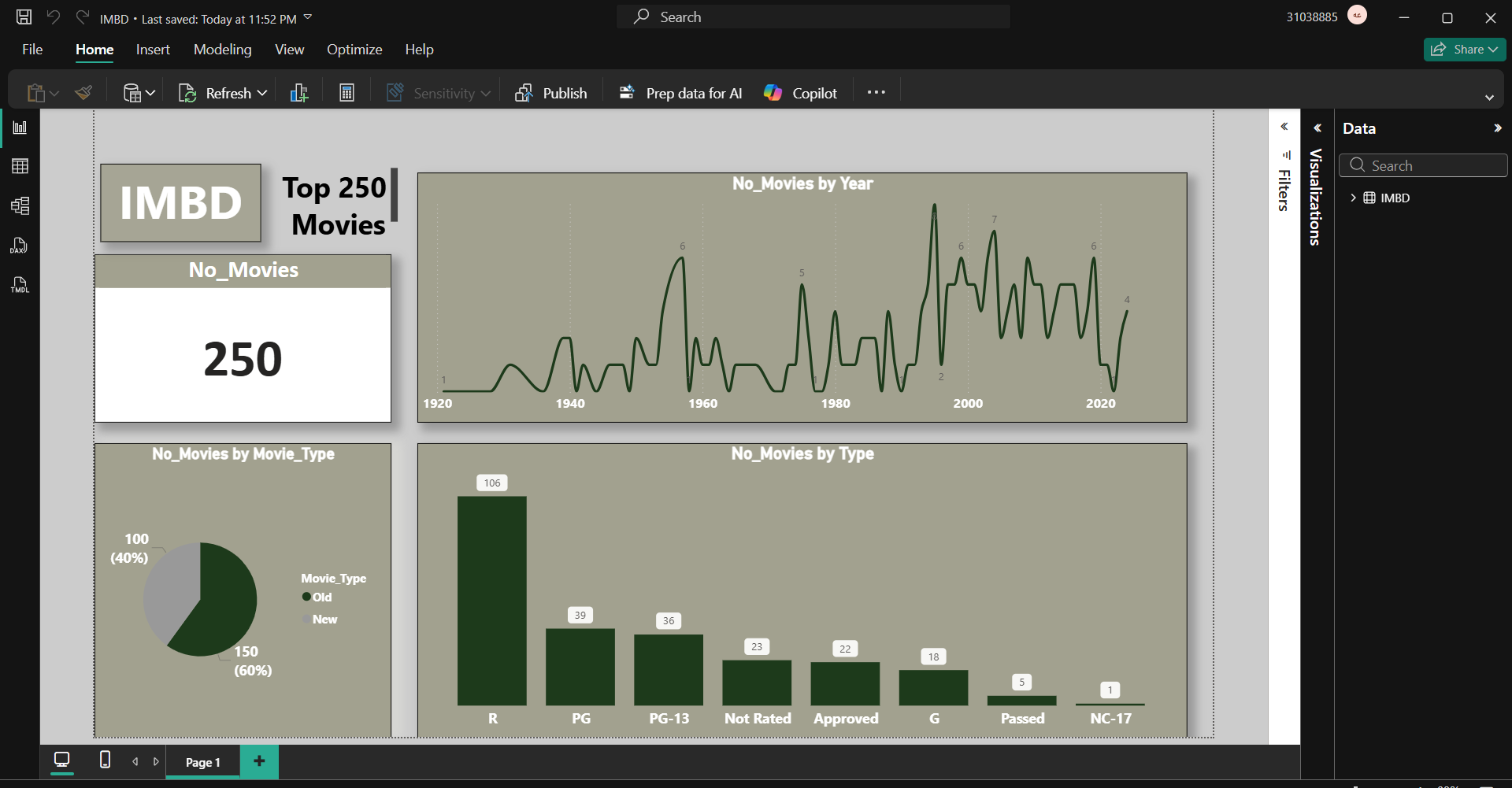The image size is (1512, 788).
Task: Switch to mobile layout view
Action: click(104, 761)
